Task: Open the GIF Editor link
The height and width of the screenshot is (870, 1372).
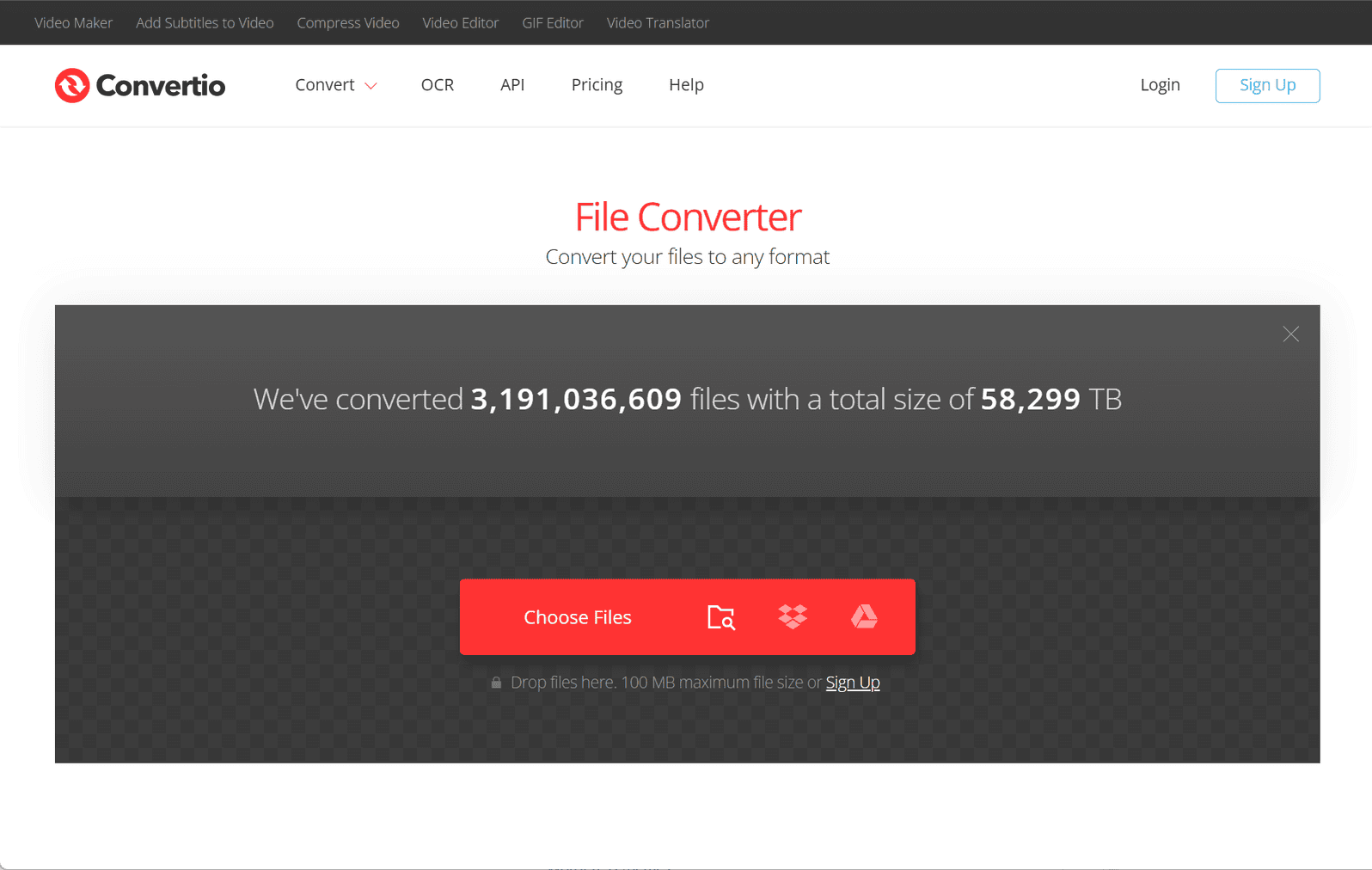Action: pos(553,23)
